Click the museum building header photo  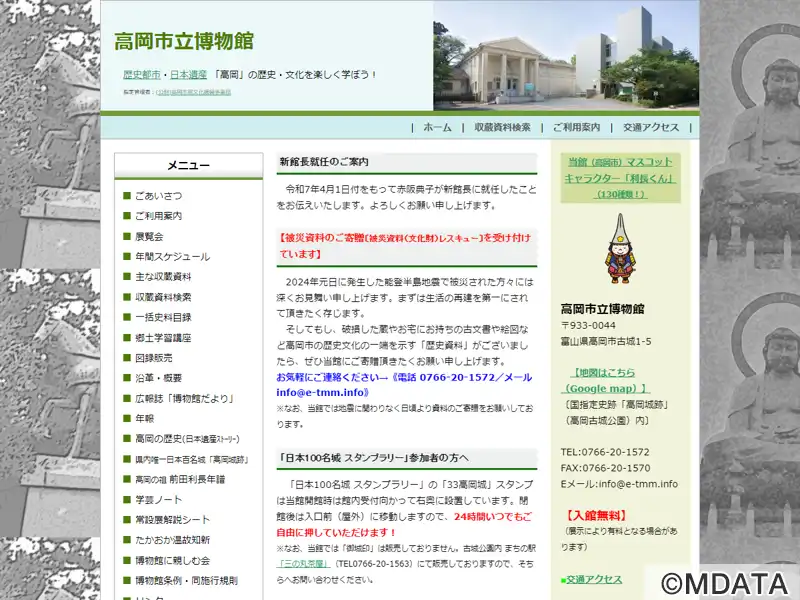566,56
